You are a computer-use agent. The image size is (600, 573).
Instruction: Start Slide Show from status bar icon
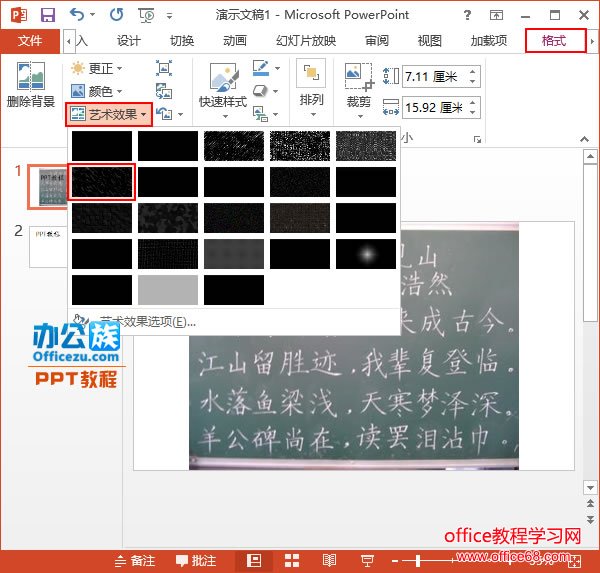coord(367,561)
